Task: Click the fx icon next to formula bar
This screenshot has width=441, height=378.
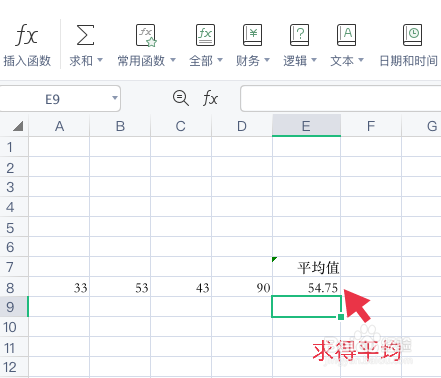Action: click(x=211, y=99)
